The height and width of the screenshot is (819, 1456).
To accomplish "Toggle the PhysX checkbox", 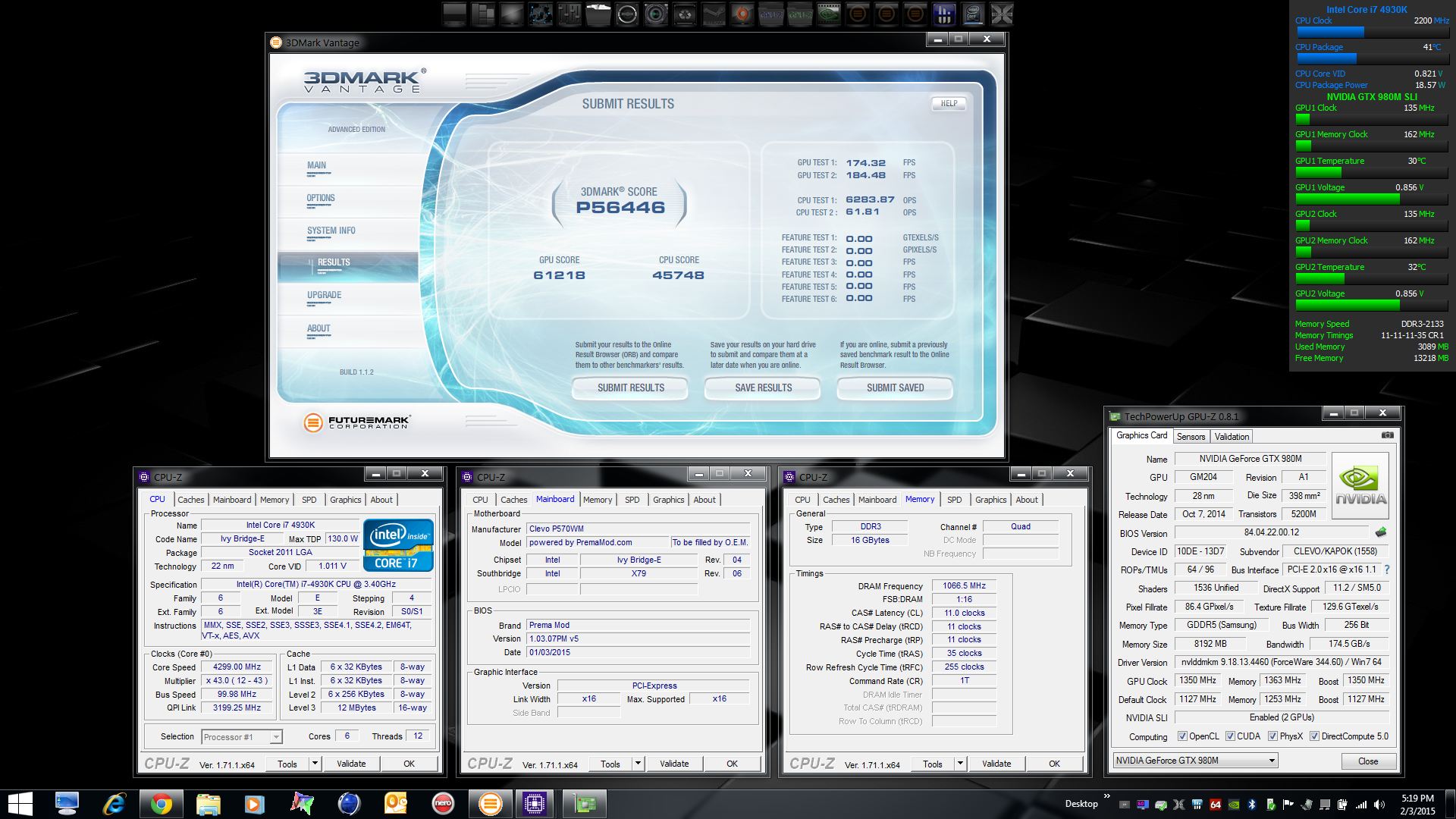I will (1272, 736).
